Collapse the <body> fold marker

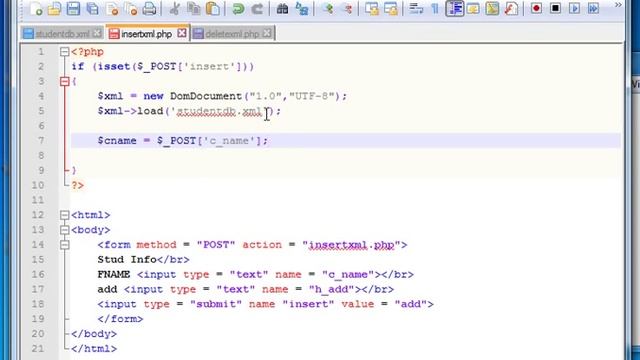(x=64, y=230)
